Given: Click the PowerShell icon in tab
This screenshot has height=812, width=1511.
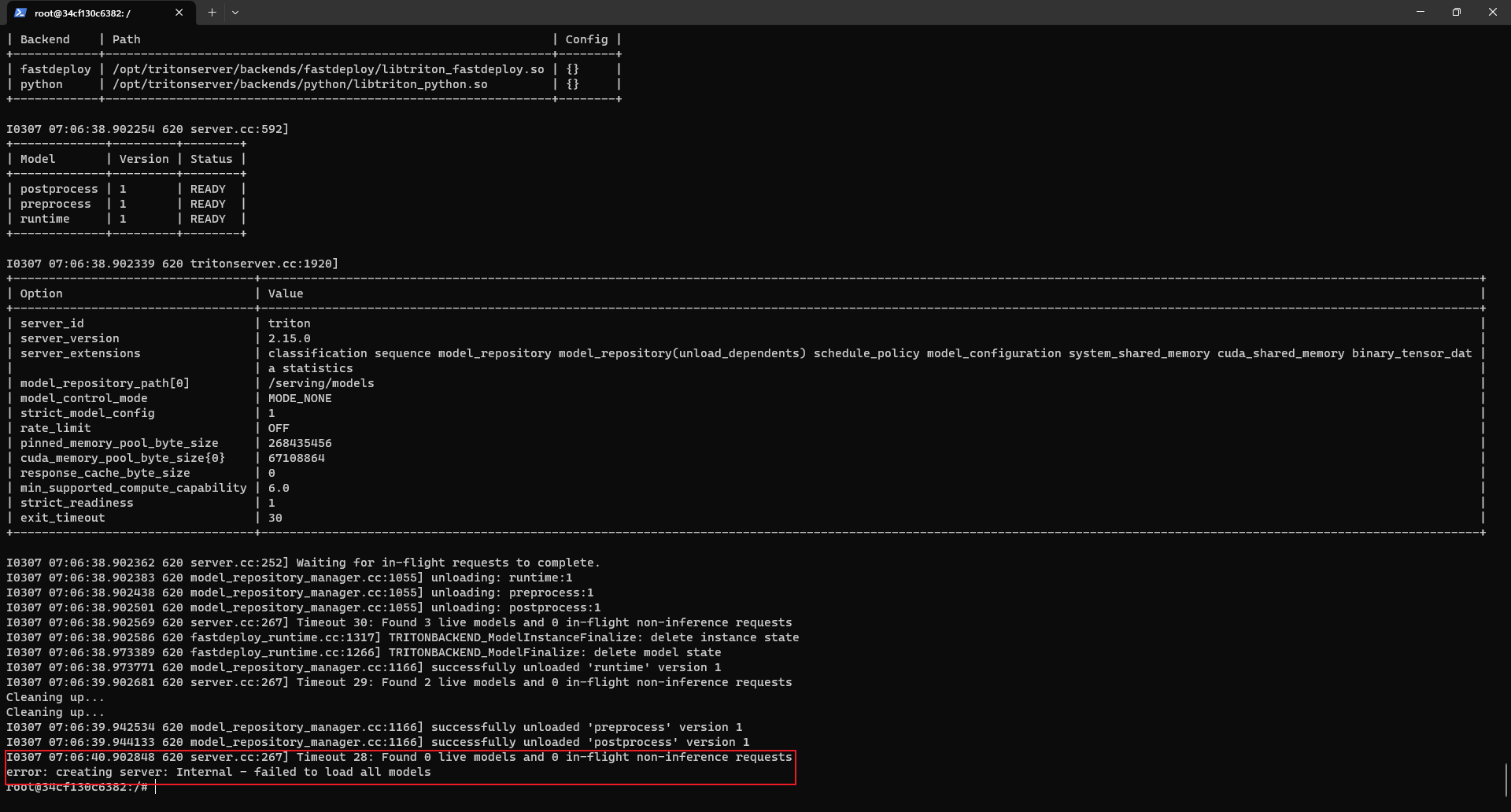Looking at the screenshot, I should (20, 13).
